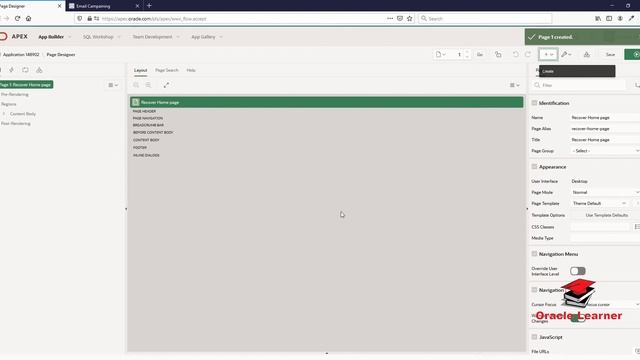Open the Shared Components icon in toolbar
The height and width of the screenshot is (360, 640).
pos(587,54)
